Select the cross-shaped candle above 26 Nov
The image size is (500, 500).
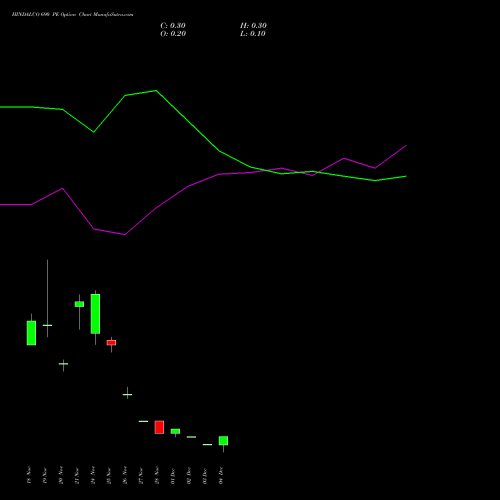point(127,394)
